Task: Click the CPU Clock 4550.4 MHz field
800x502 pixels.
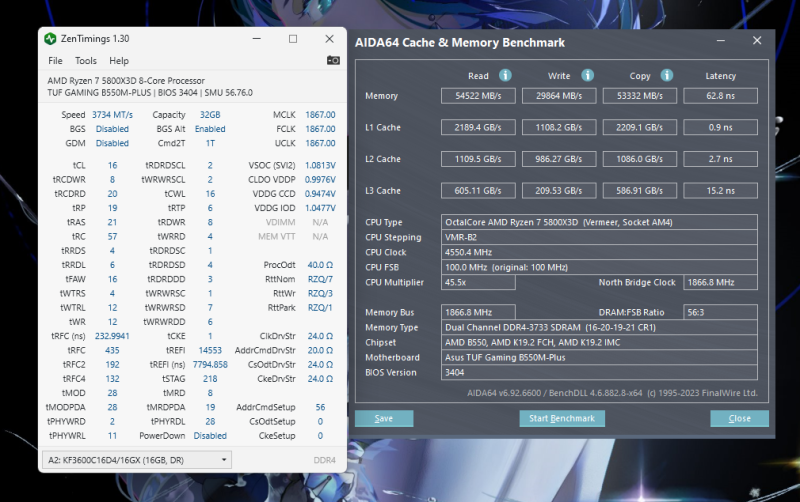Action: pyautogui.click(x=599, y=253)
